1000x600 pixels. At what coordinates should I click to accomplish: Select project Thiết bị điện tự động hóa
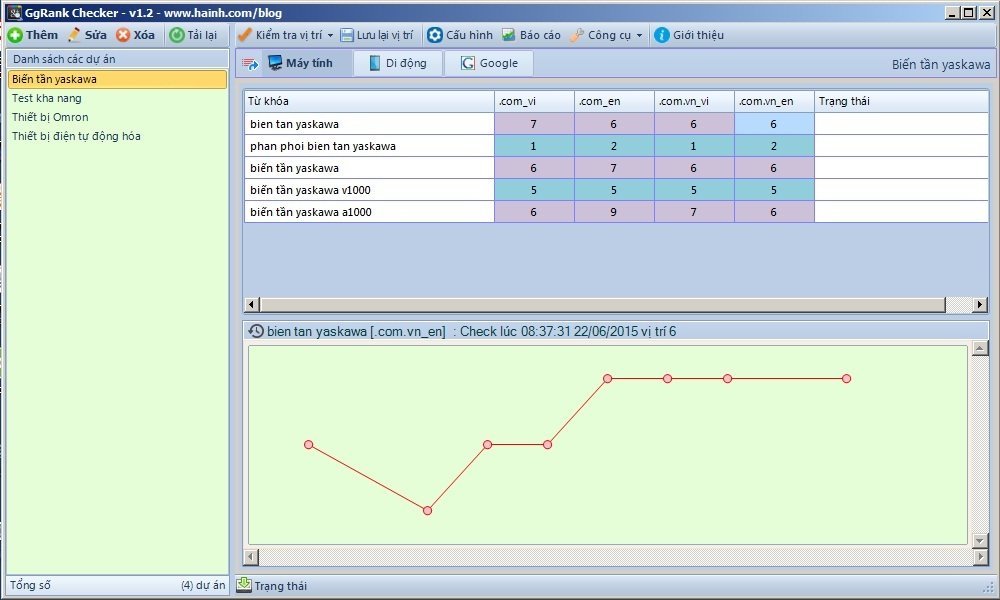coord(117,136)
